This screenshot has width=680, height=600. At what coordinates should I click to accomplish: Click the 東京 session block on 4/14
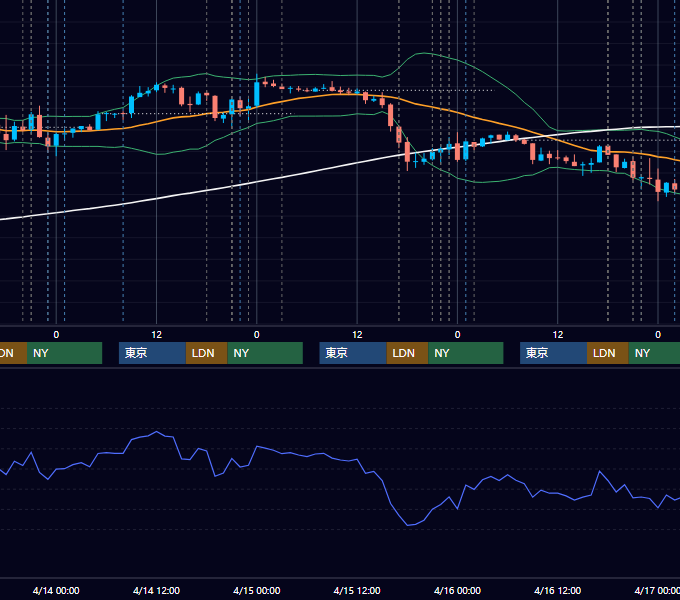[x=153, y=353]
